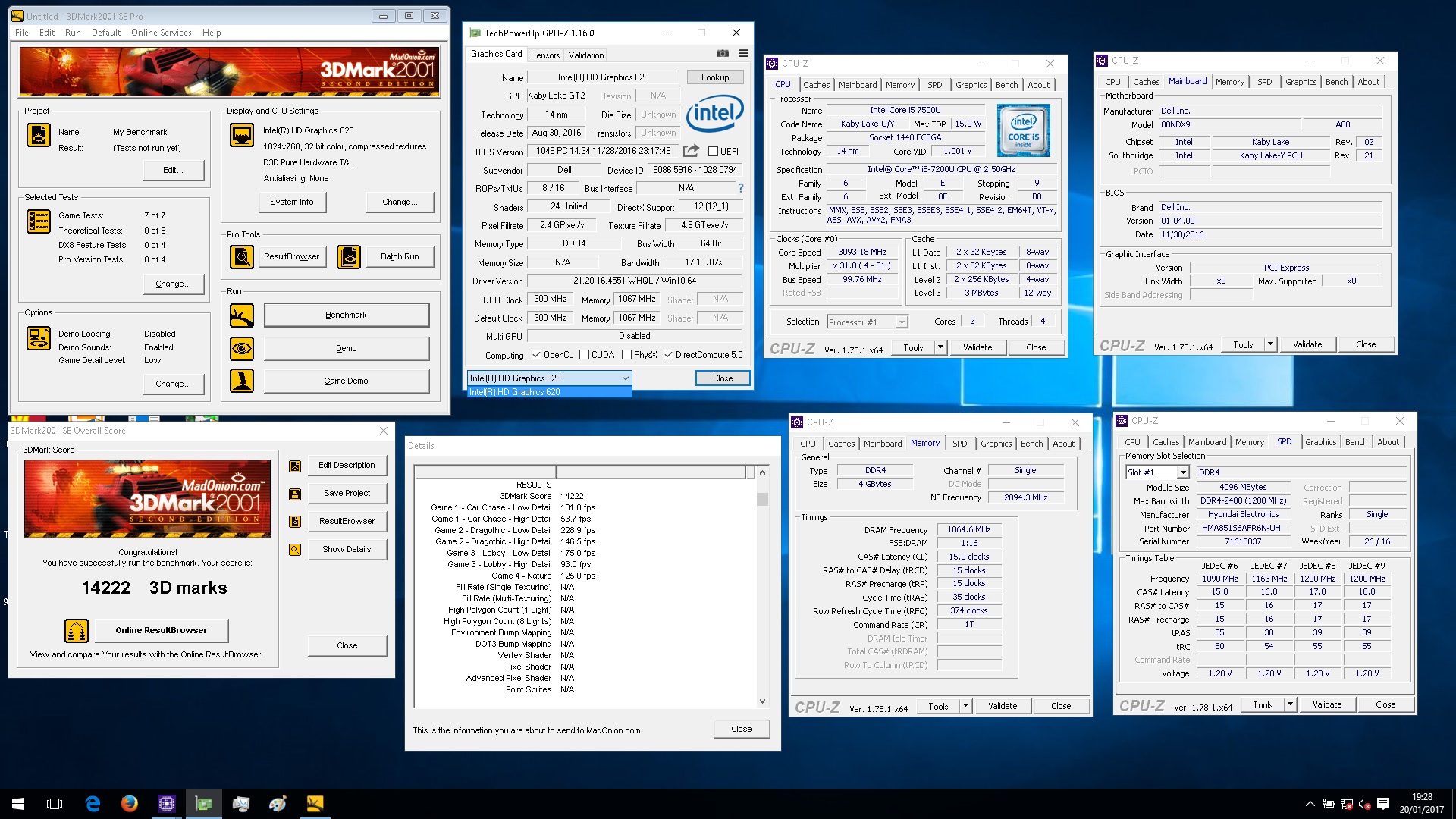Image resolution: width=1456 pixels, height=819 pixels.
Task: Click the Details list vertical scrollbar thumb
Action: [762, 499]
